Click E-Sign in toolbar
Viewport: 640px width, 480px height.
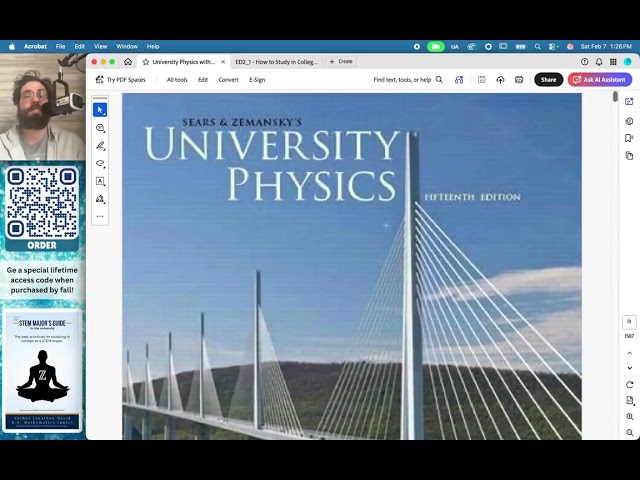click(x=257, y=80)
